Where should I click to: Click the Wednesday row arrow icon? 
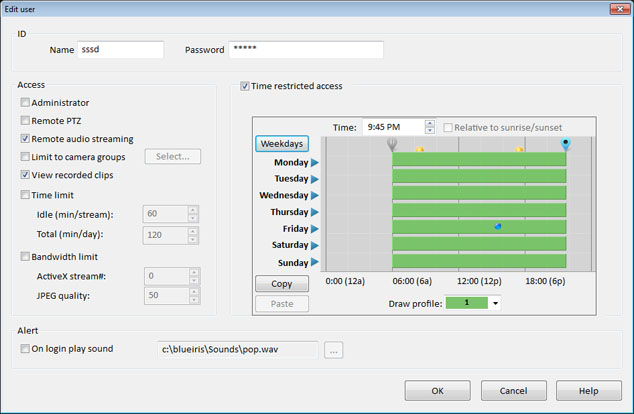(x=314, y=196)
